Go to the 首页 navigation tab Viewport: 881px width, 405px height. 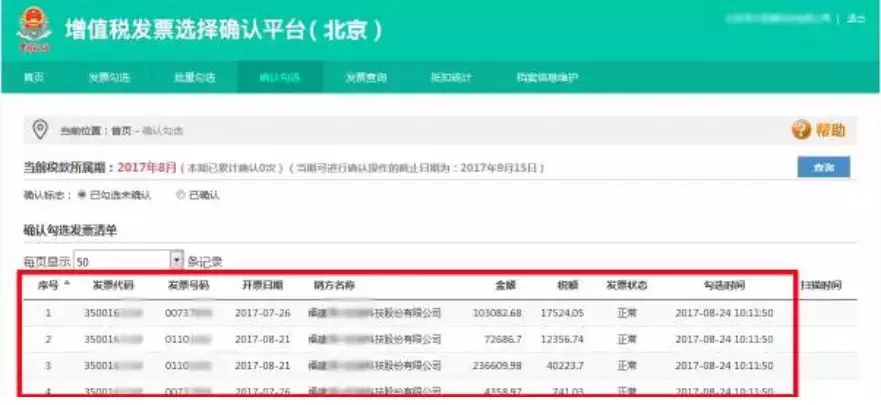[34, 78]
